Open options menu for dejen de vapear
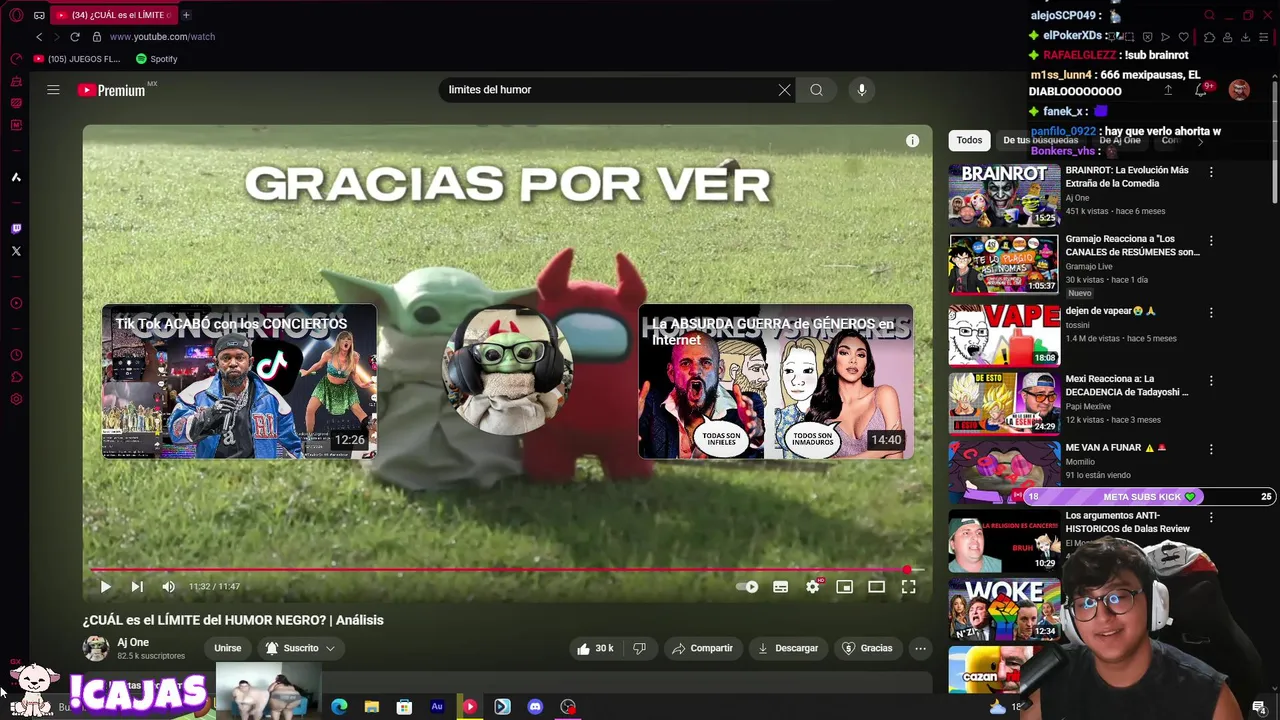The height and width of the screenshot is (720, 1280). click(1211, 312)
